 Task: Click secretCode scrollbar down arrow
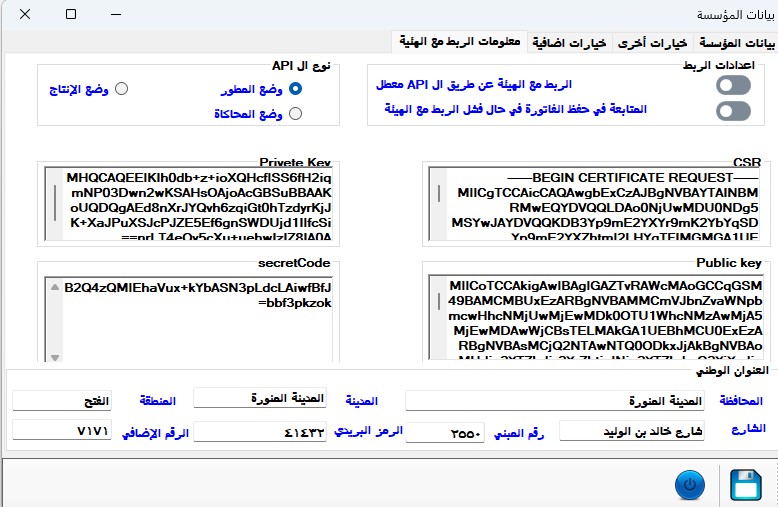coord(55,357)
